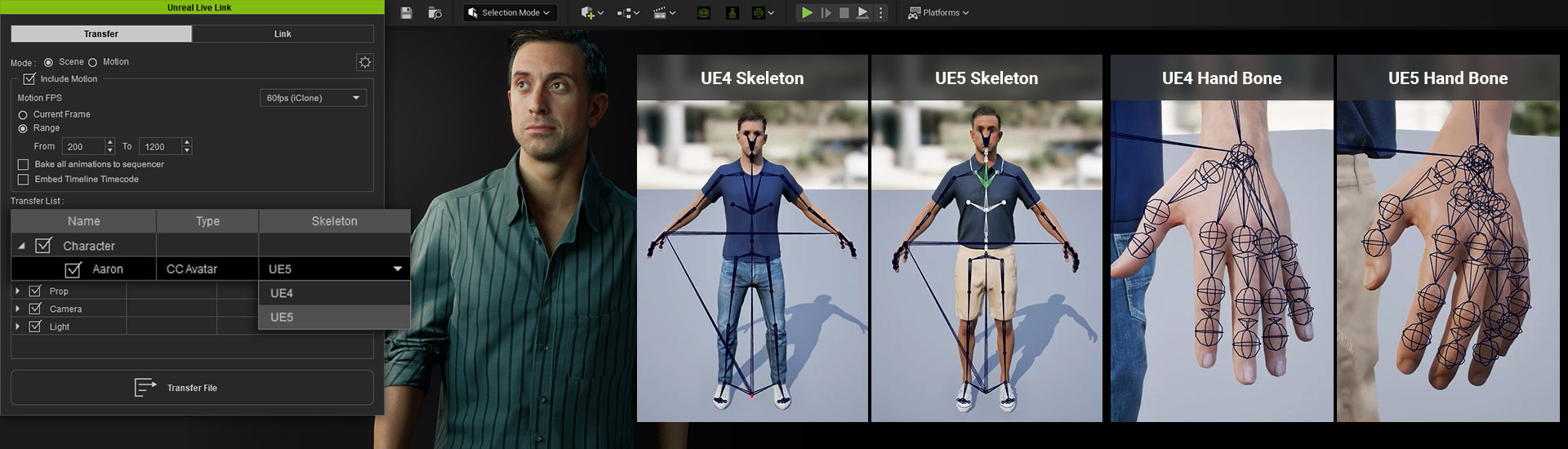Choose UE4 from skeleton list

[x=334, y=293]
